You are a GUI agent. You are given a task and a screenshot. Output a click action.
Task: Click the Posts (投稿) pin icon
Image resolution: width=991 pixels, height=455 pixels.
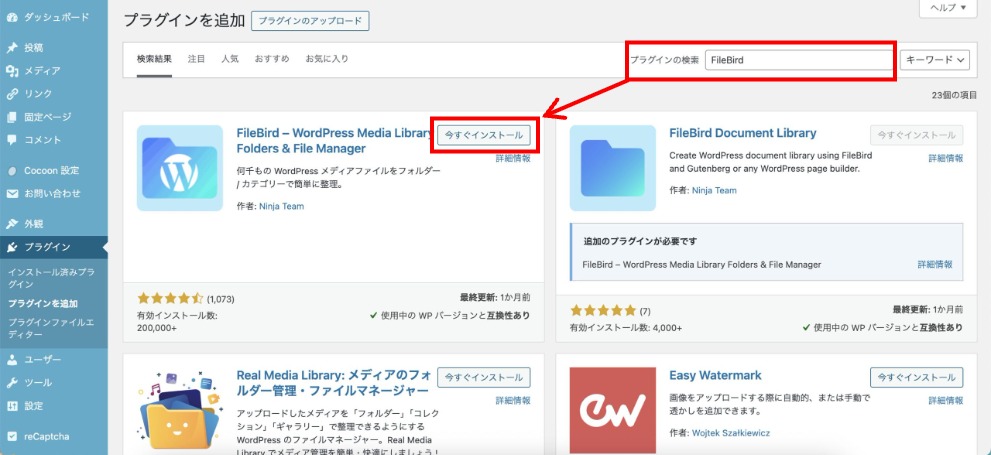(12, 48)
